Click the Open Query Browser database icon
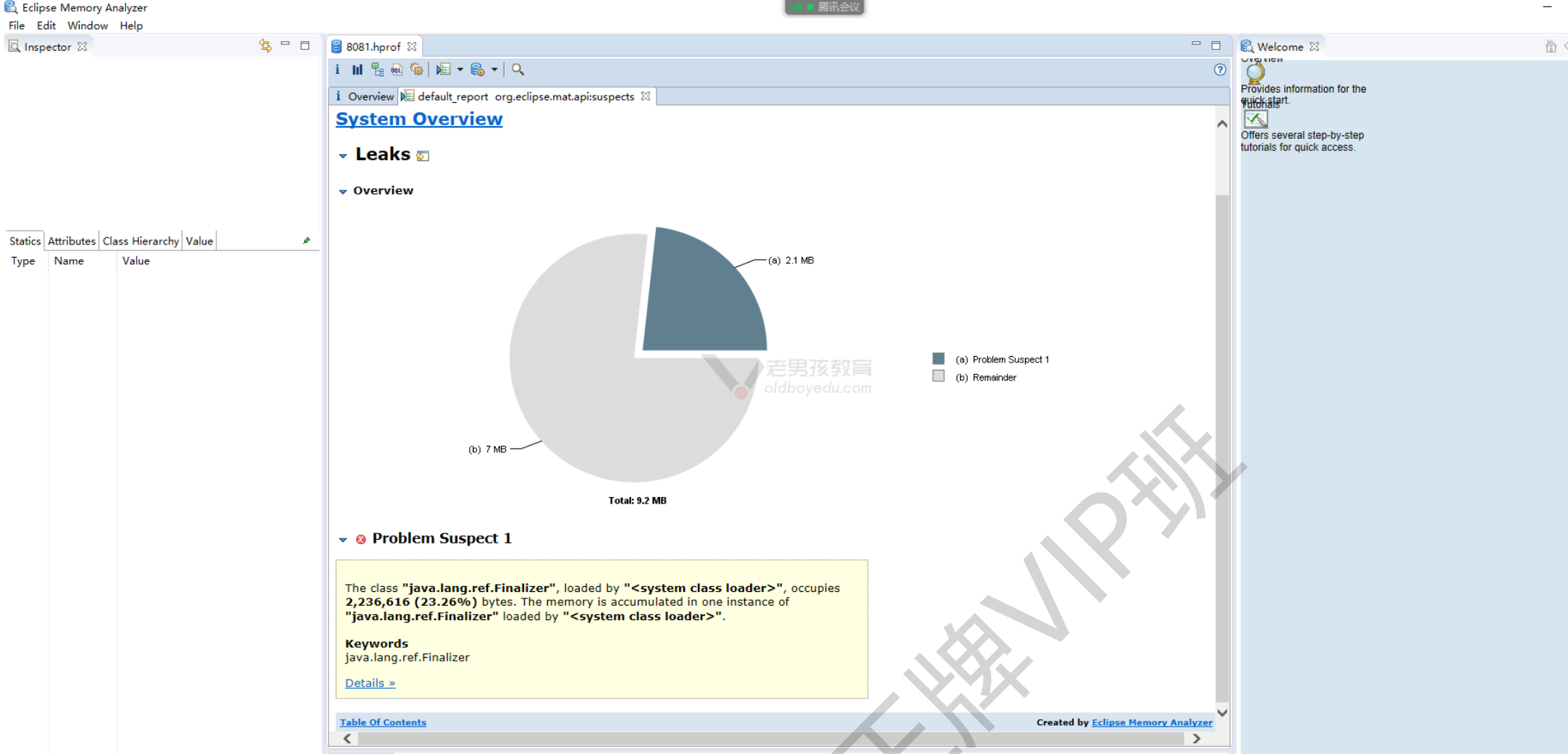 tap(477, 69)
